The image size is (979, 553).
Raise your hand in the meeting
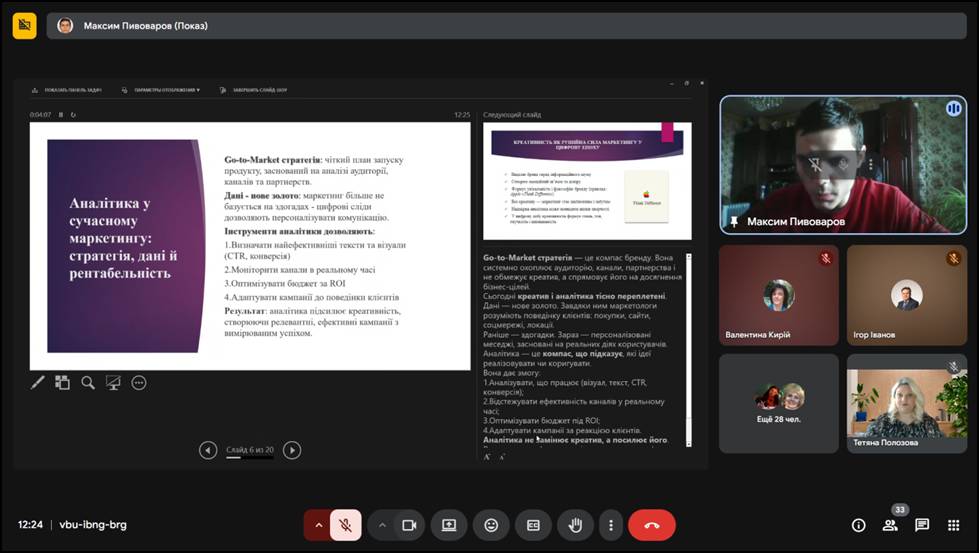[x=575, y=525]
